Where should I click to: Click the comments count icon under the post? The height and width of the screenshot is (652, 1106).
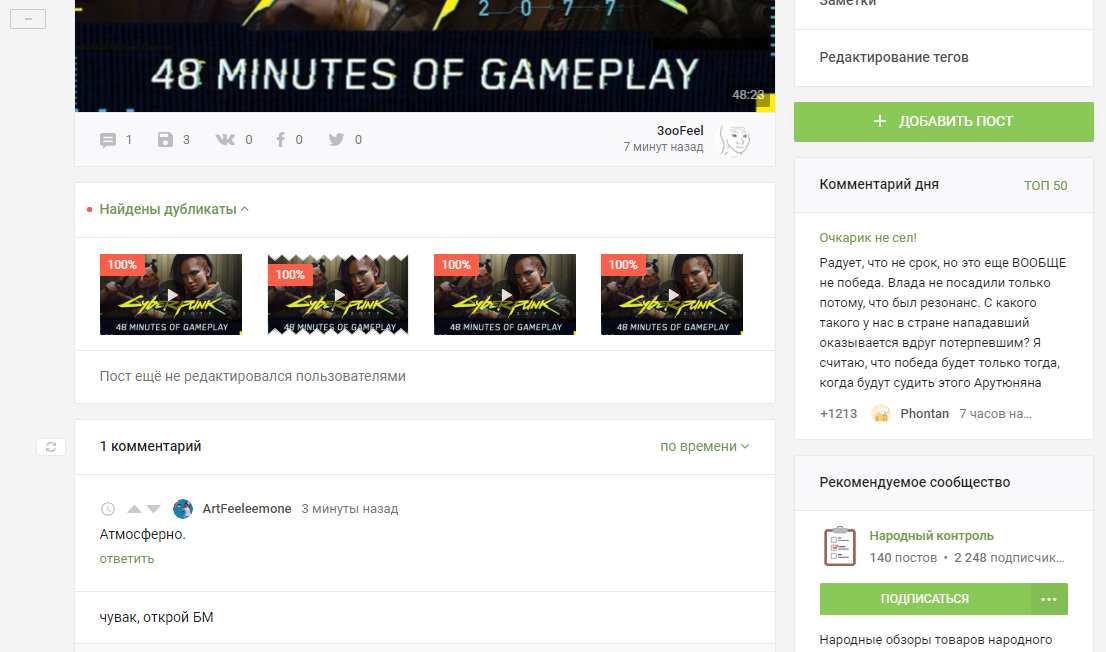coord(108,140)
